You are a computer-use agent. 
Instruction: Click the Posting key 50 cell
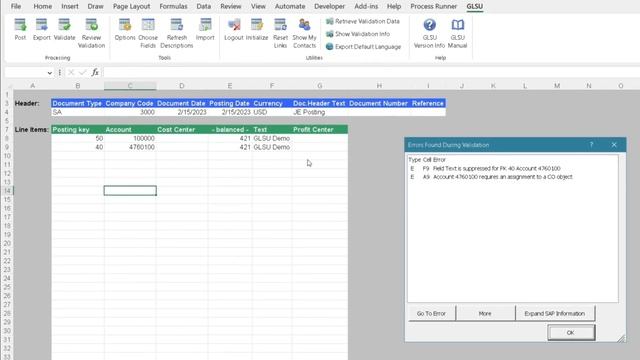(x=78, y=138)
